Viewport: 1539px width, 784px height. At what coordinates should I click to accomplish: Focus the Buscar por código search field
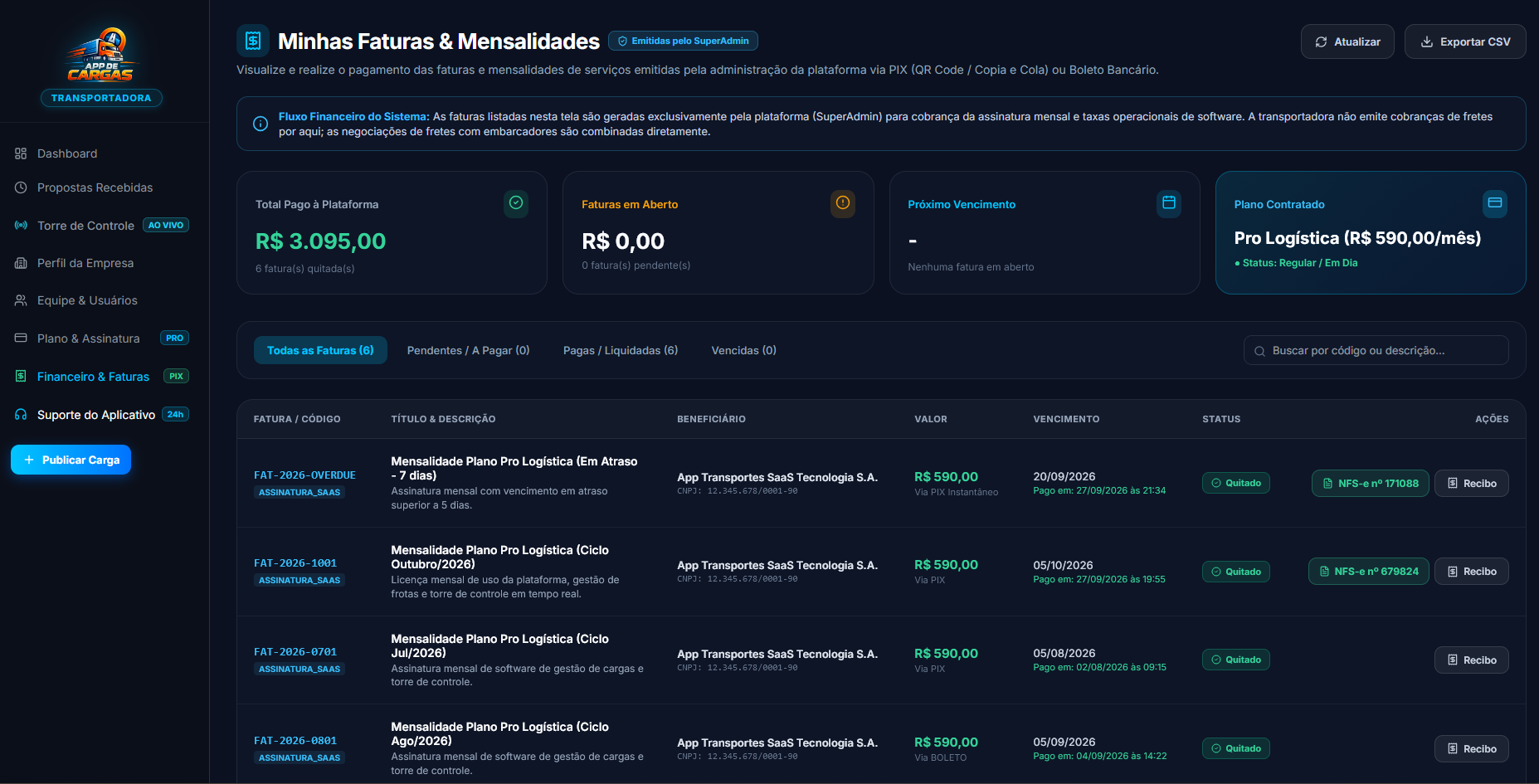click(x=1376, y=350)
